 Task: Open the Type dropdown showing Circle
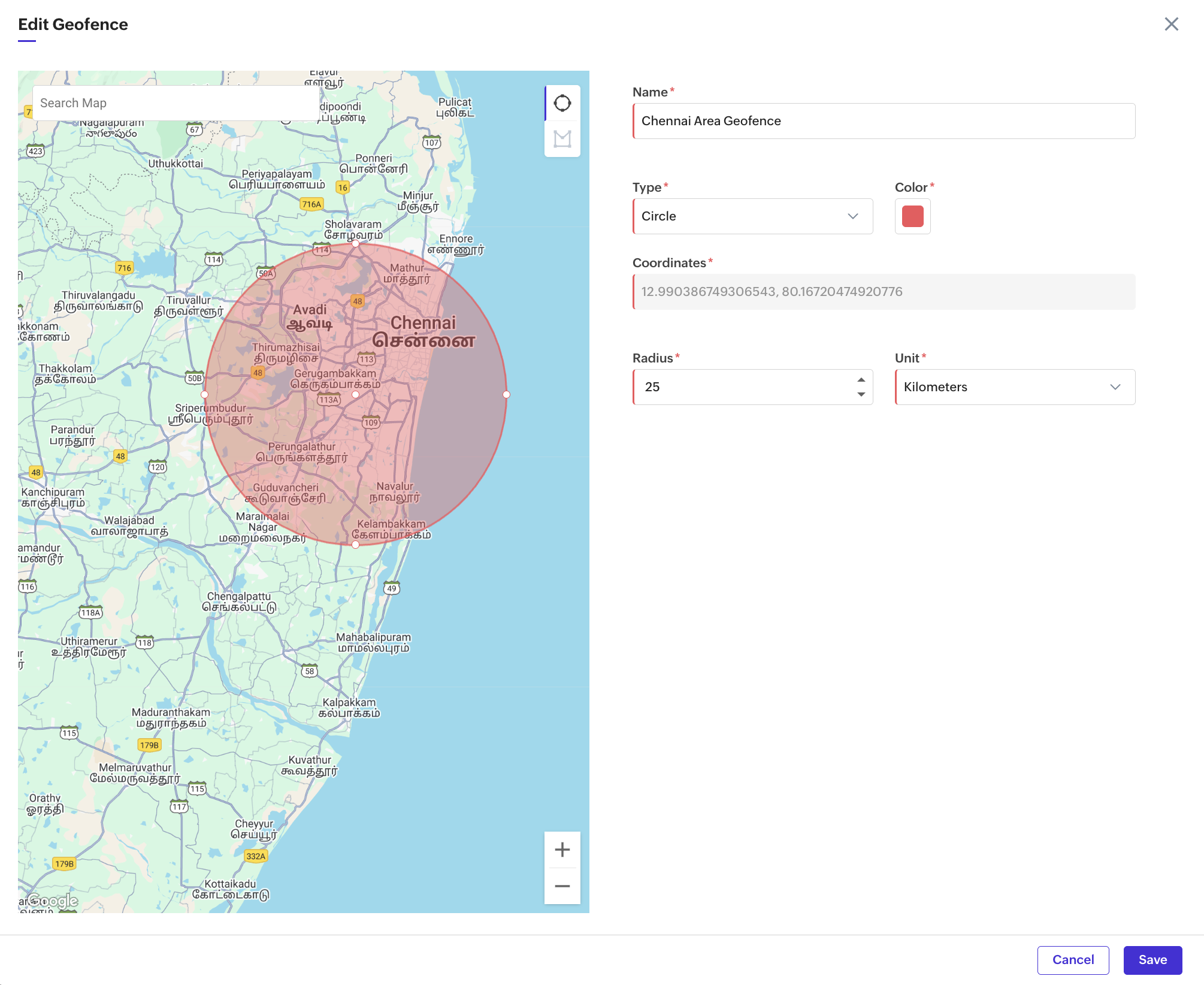click(x=752, y=216)
